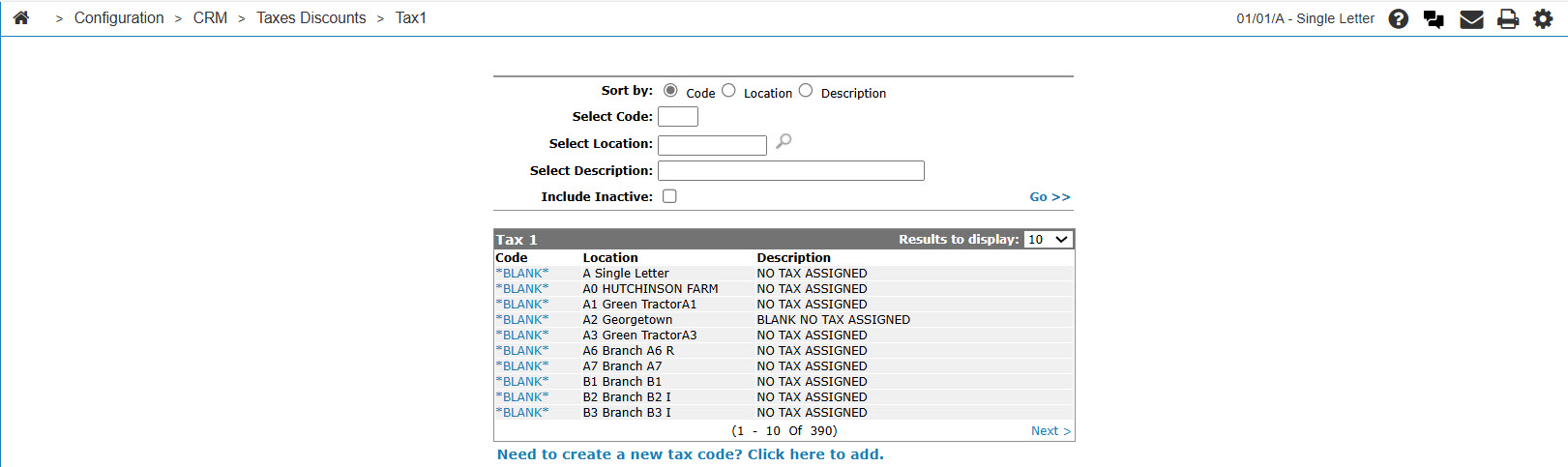Click the location search magnifier icon
Image resolution: width=1568 pixels, height=467 pixels.
click(x=784, y=141)
